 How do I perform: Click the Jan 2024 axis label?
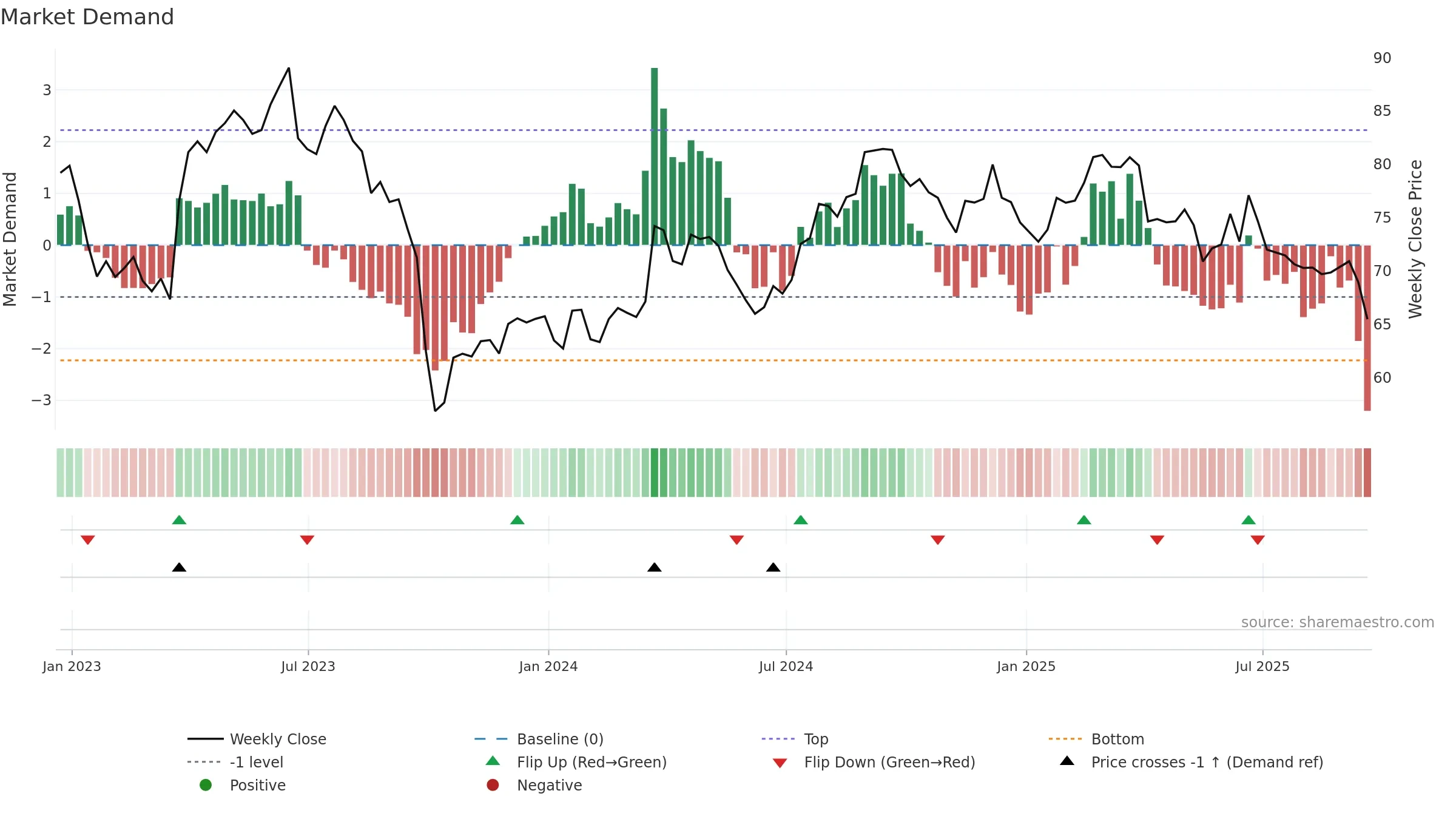[x=548, y=666]
